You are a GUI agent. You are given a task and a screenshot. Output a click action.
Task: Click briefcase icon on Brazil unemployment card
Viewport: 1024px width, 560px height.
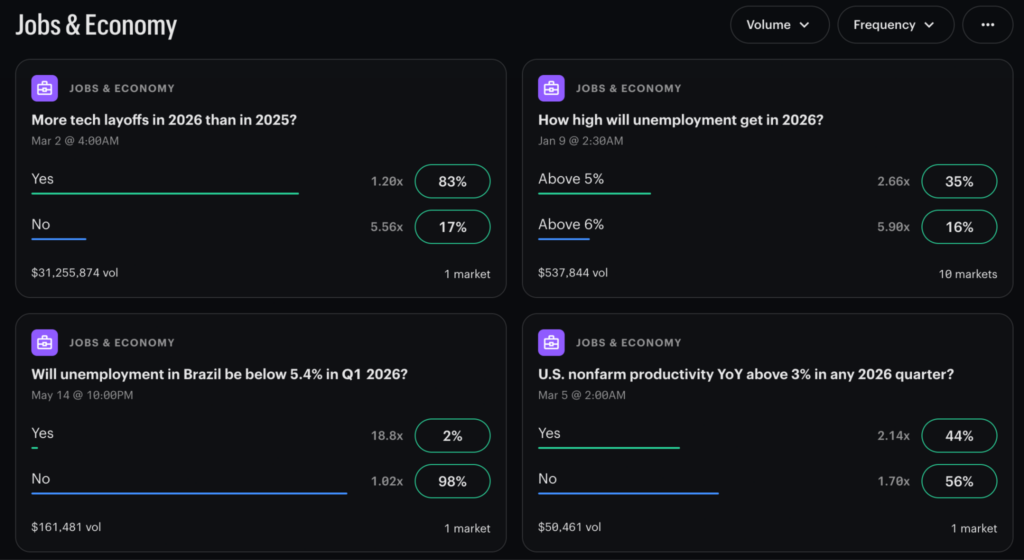[44, 342]
